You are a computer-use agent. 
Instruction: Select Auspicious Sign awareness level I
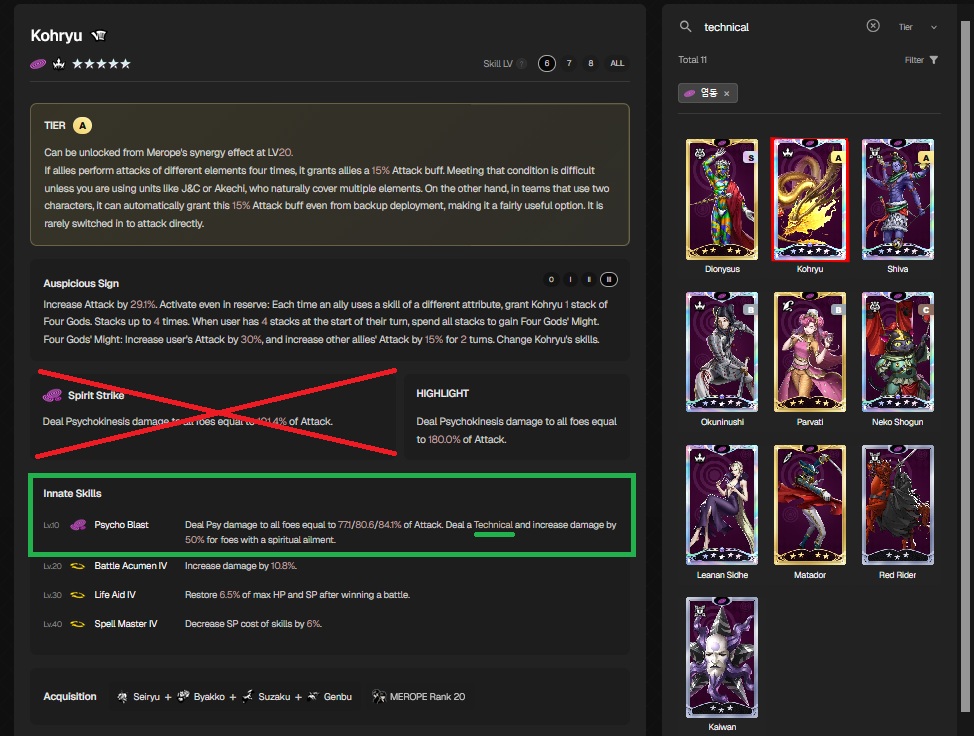(570, 279)
